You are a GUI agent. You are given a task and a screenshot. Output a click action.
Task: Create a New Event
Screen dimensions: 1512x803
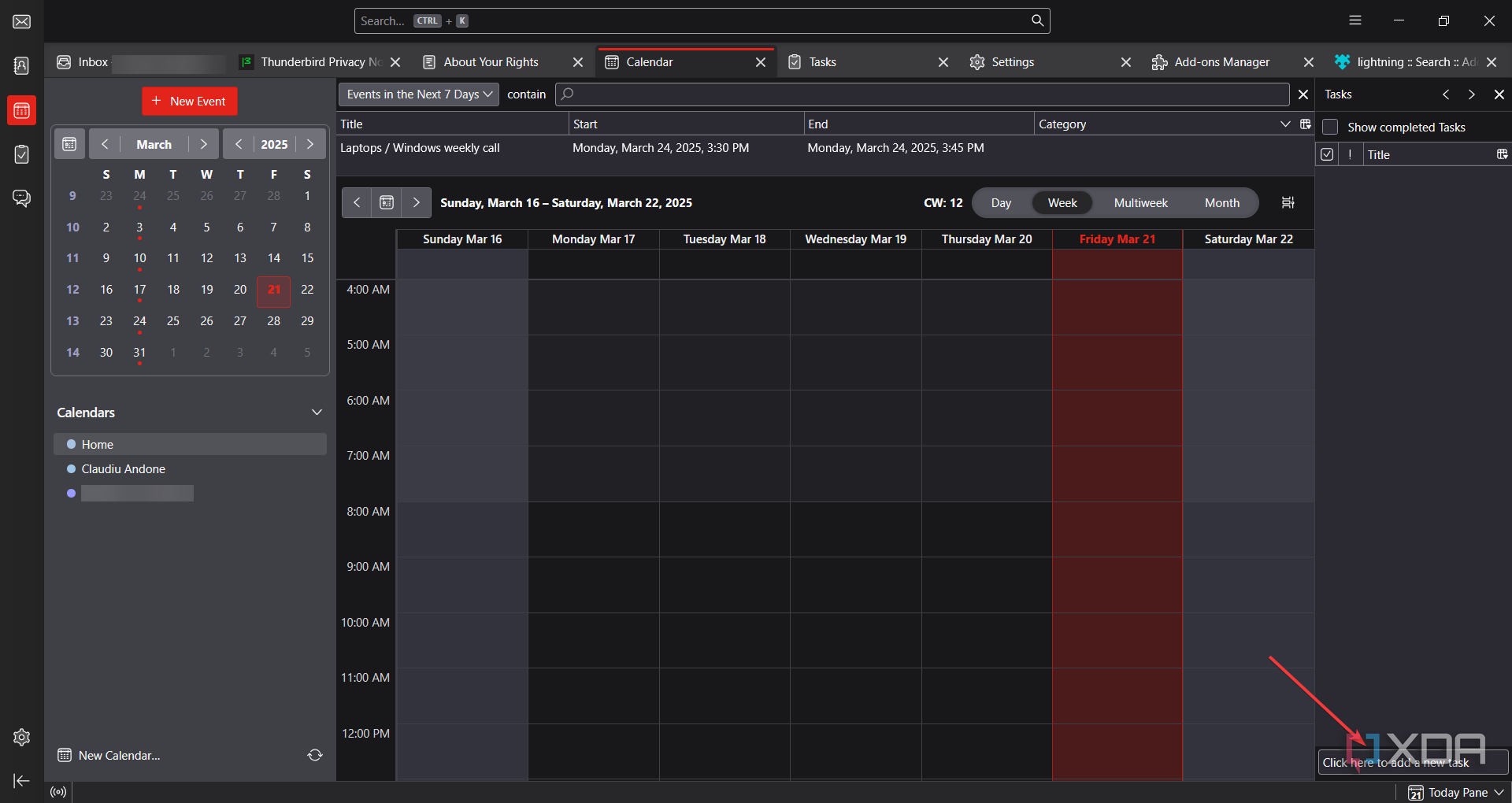(x=189, y=101)
